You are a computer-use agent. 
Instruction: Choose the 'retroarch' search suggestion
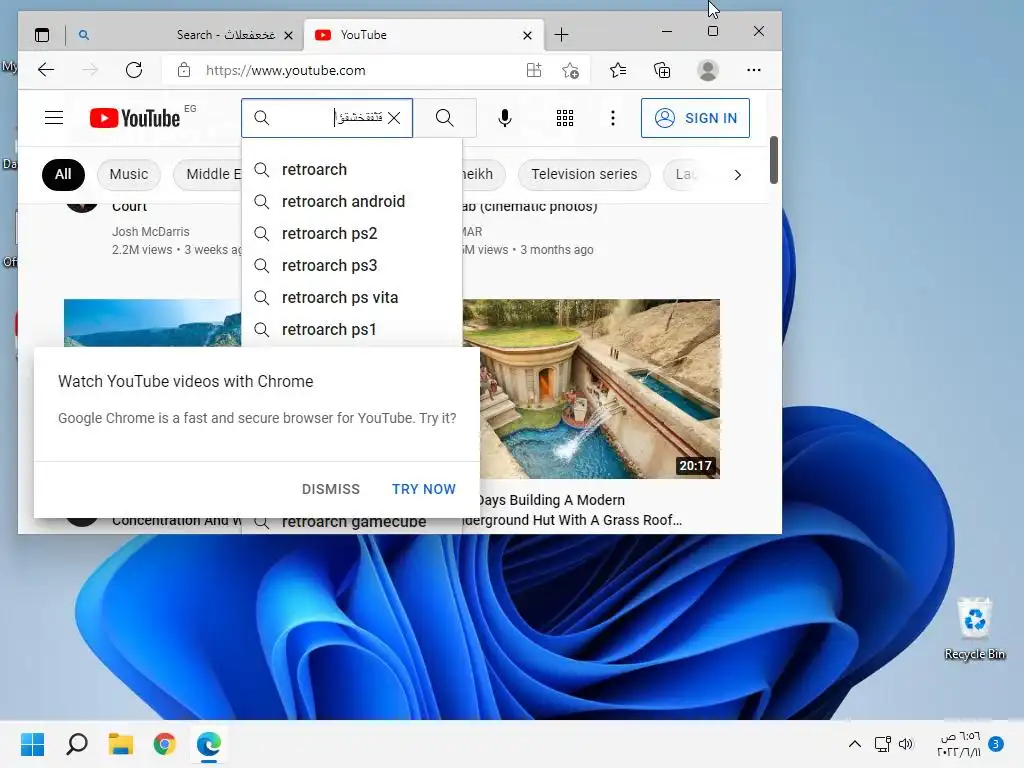352,170
